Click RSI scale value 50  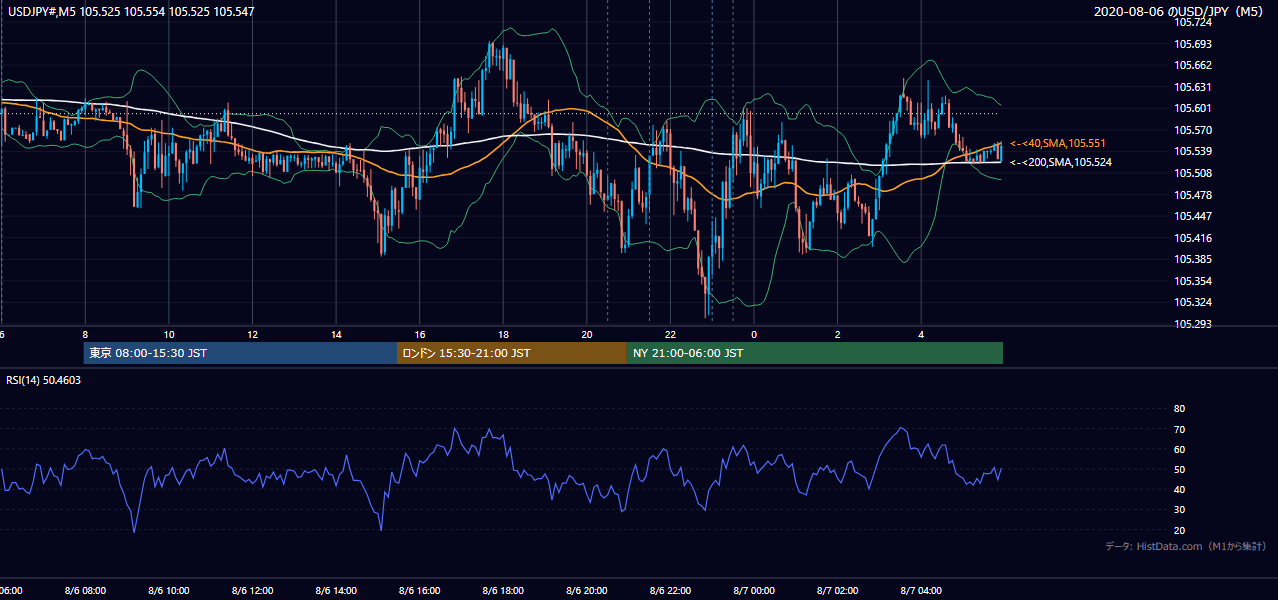(1180, 469)
